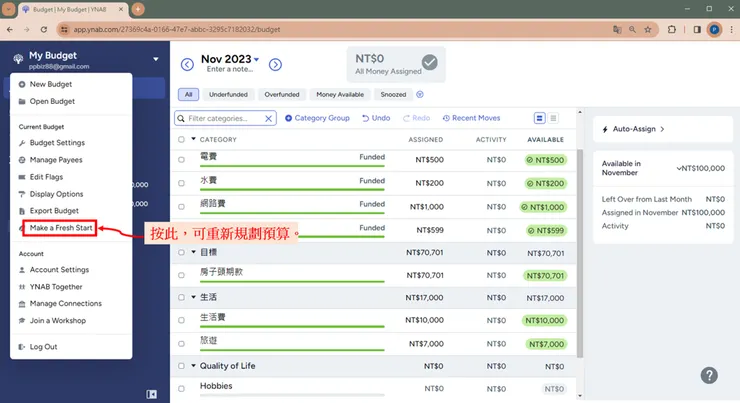Collapse the 目標 category group

coord(193,252)
